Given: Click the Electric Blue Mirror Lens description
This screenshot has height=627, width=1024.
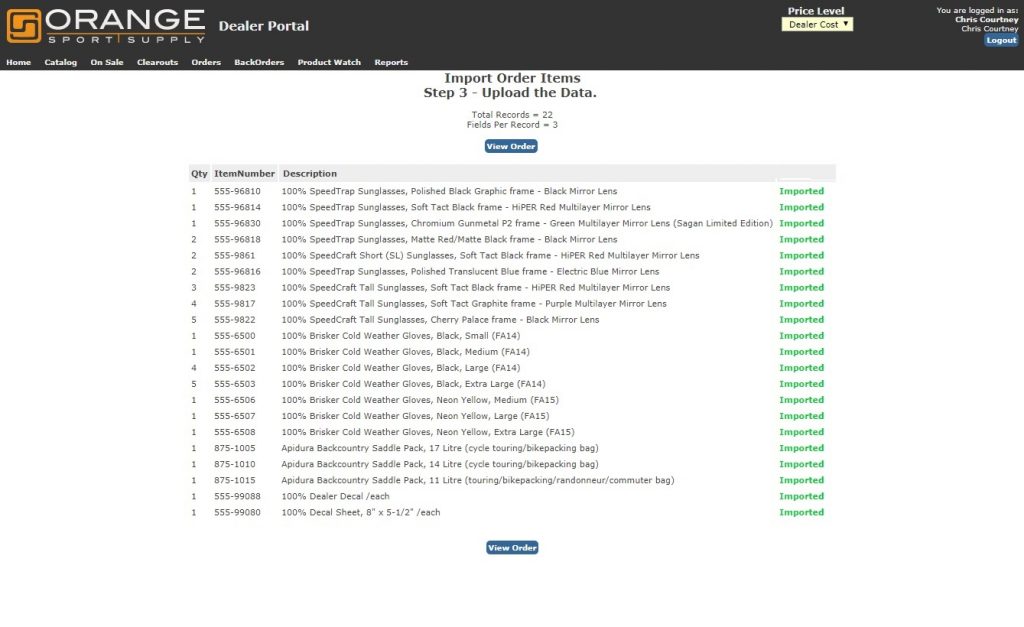Looking at the screenshot, I should coord(470,272).
